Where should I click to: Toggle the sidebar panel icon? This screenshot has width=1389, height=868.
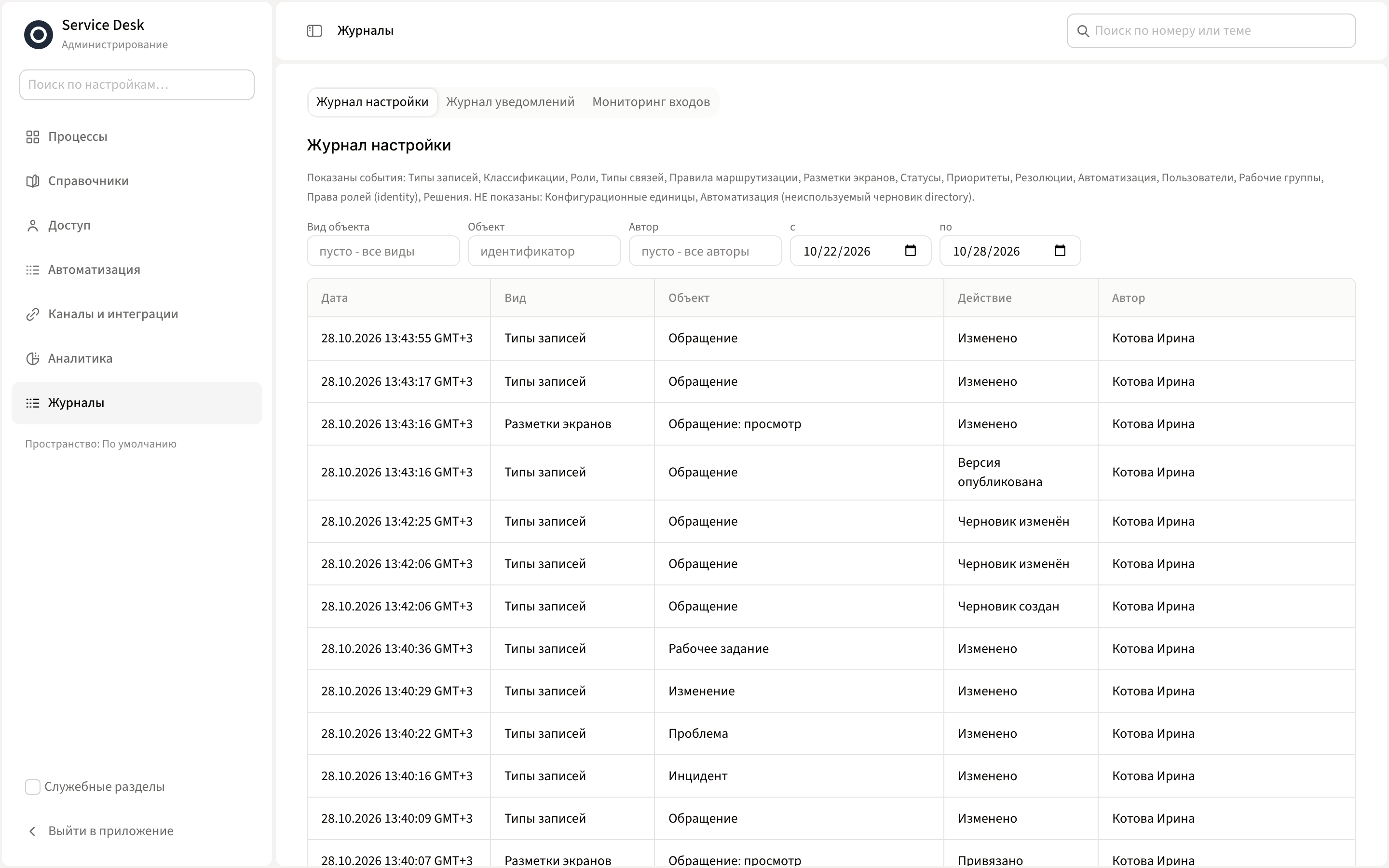pos(314,31)
